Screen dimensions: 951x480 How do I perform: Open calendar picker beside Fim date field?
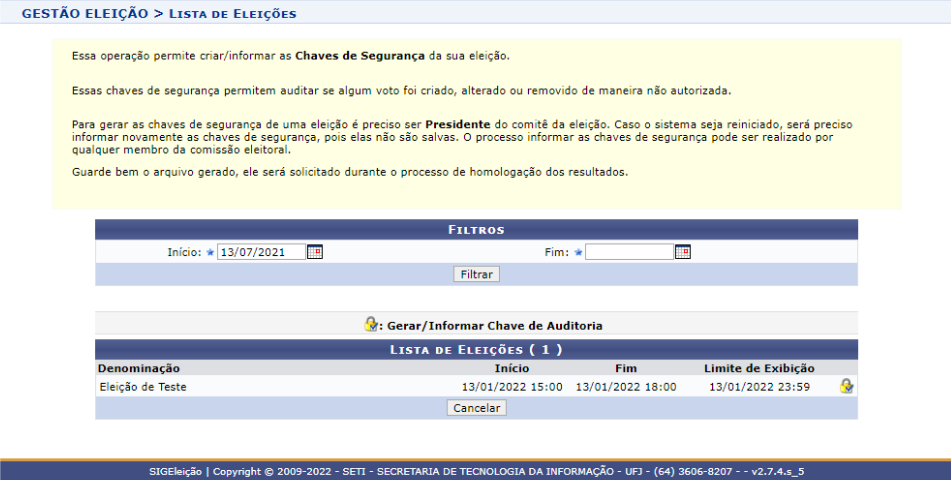(683, 252)
